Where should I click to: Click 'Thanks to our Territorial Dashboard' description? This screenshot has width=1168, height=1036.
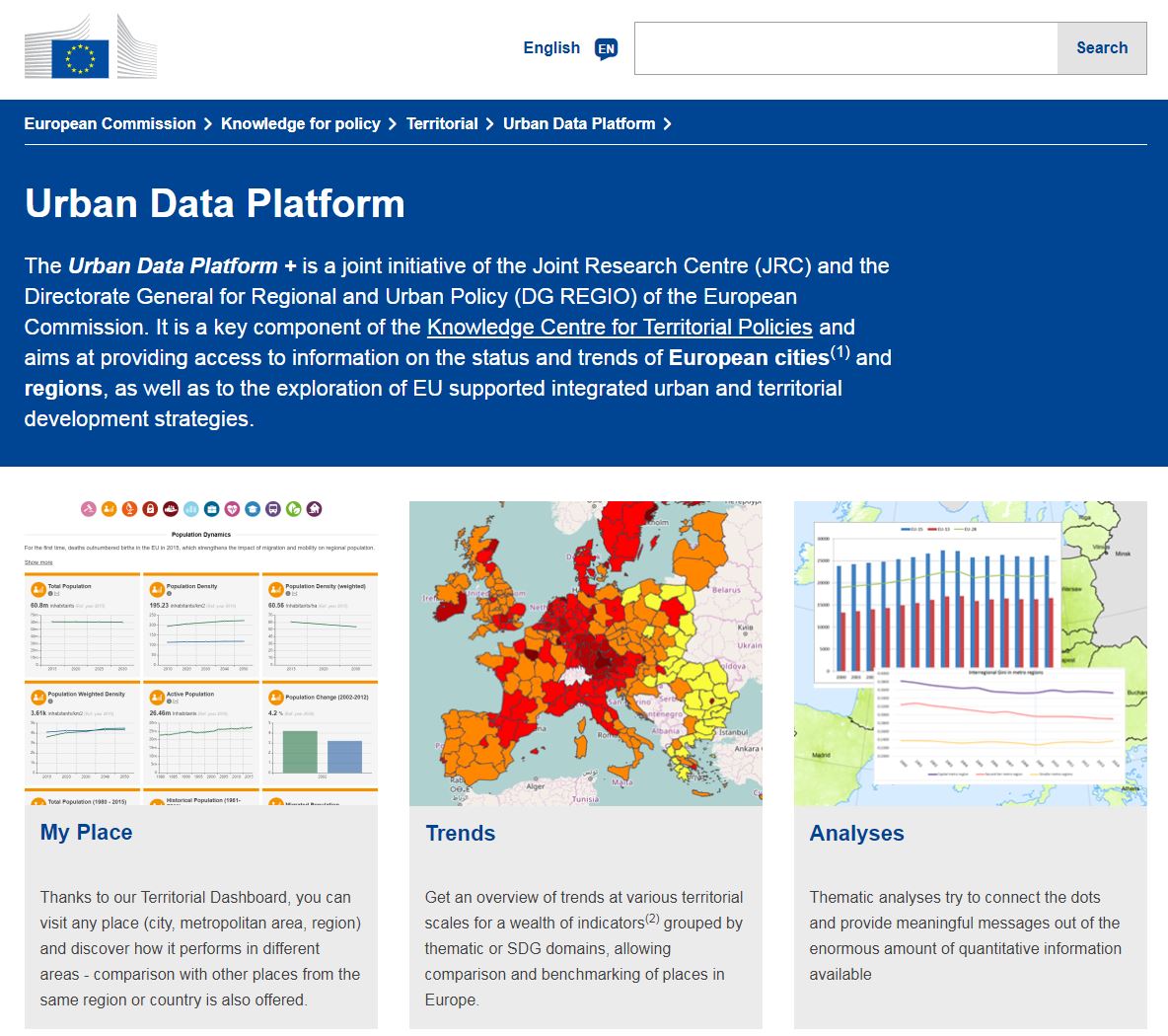point(200,948)
